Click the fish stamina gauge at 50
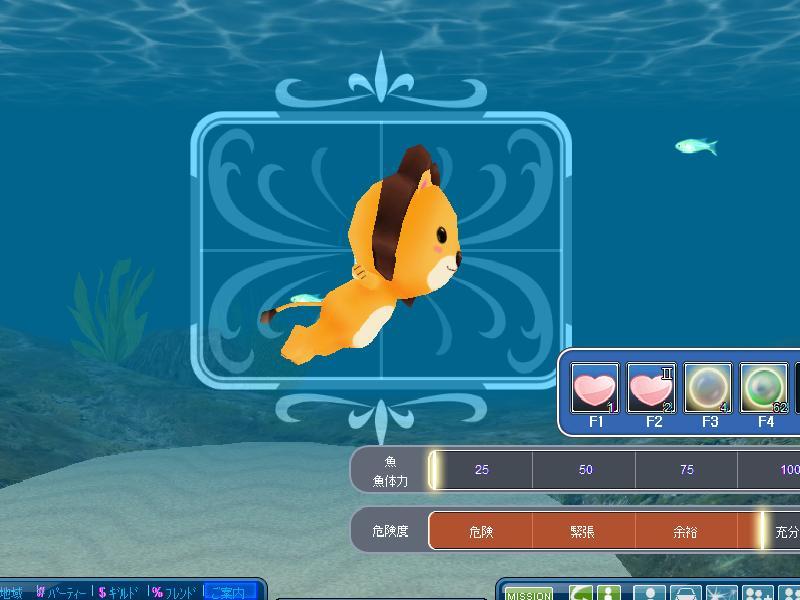Viewport: 800px width, 600px height. 585,470
